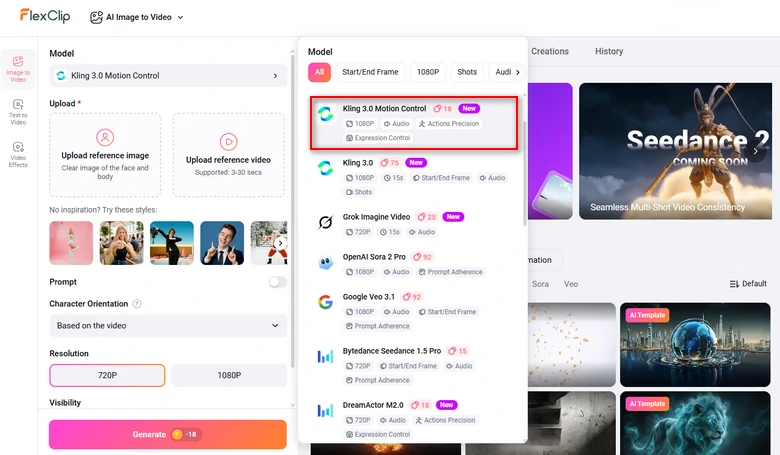Viewport: 780px width, 455px height.
Task: Open the Default sort option
Action: click(x=748, y=284)
